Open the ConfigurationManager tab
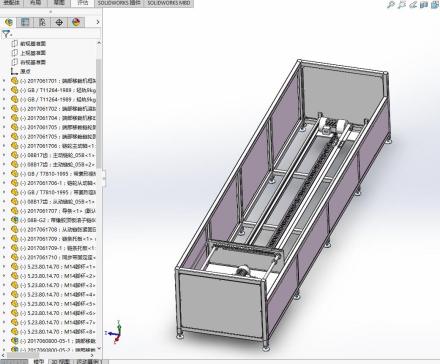440x364 pixels. 42,22
